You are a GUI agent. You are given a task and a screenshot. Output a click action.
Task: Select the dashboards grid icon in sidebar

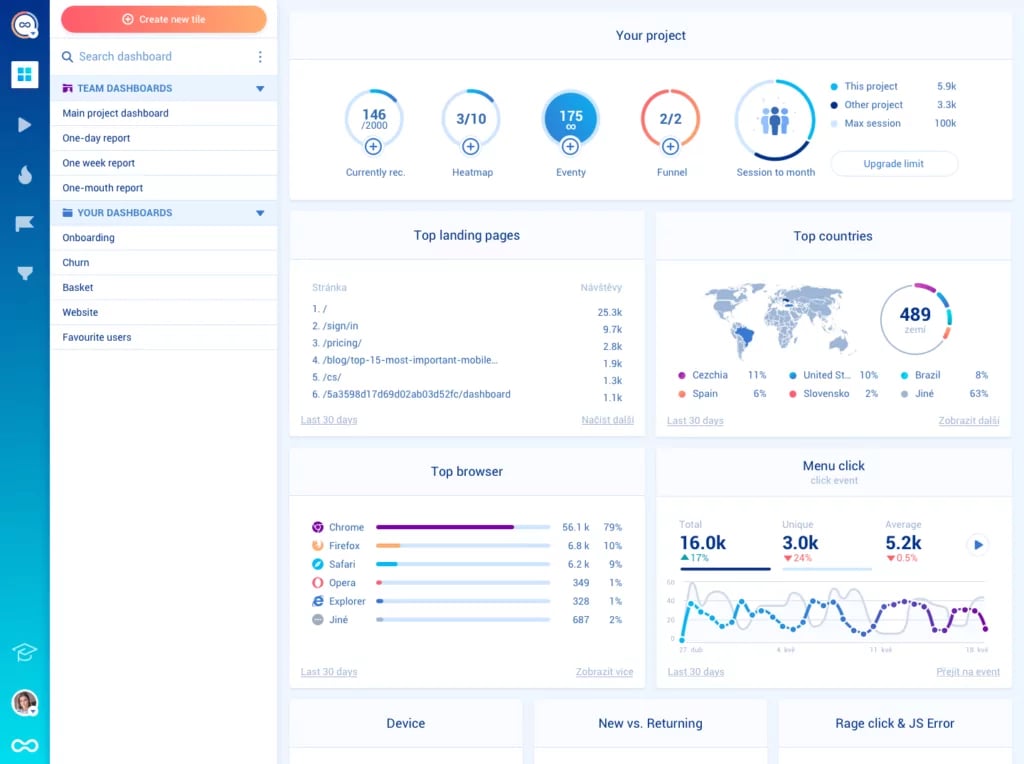point(23,74)
